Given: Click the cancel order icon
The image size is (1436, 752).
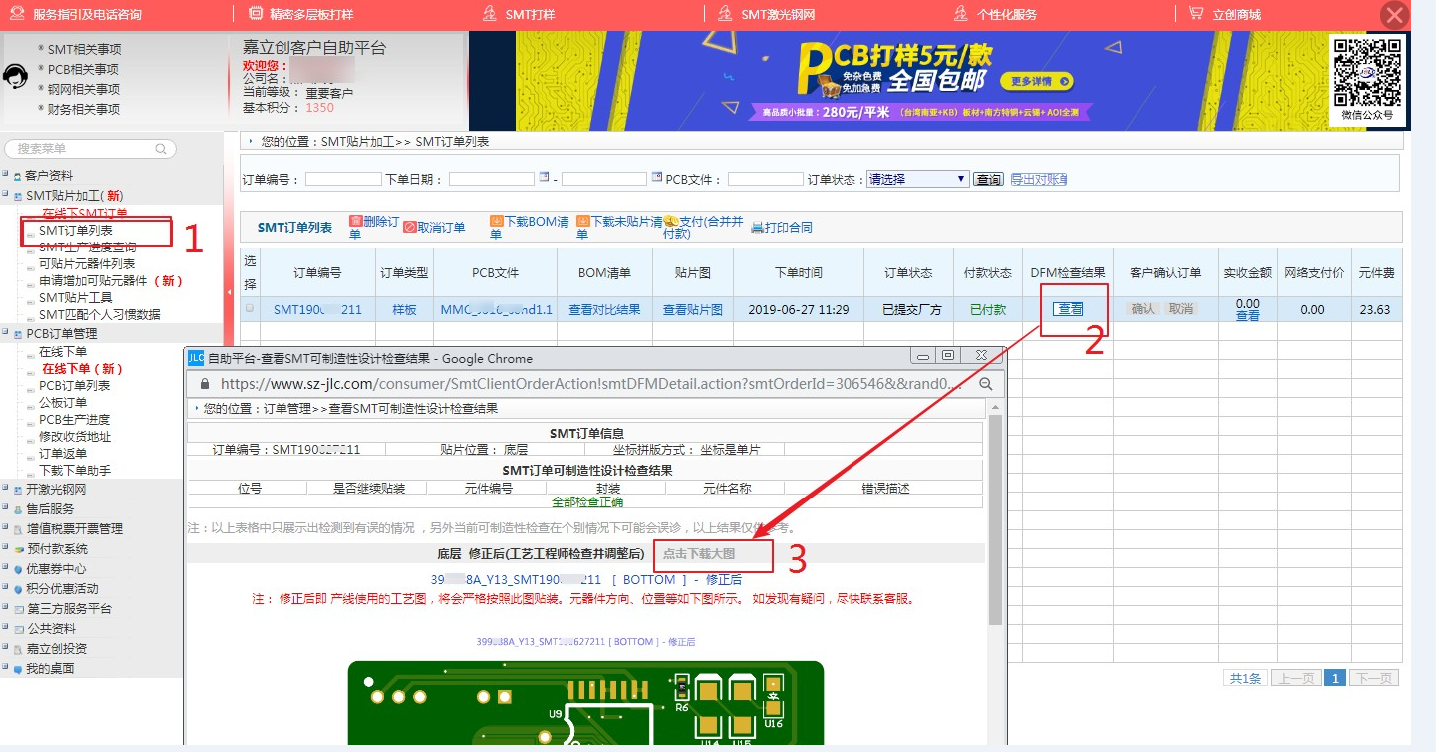Looking at the screenshot, I should pos(409,227).
